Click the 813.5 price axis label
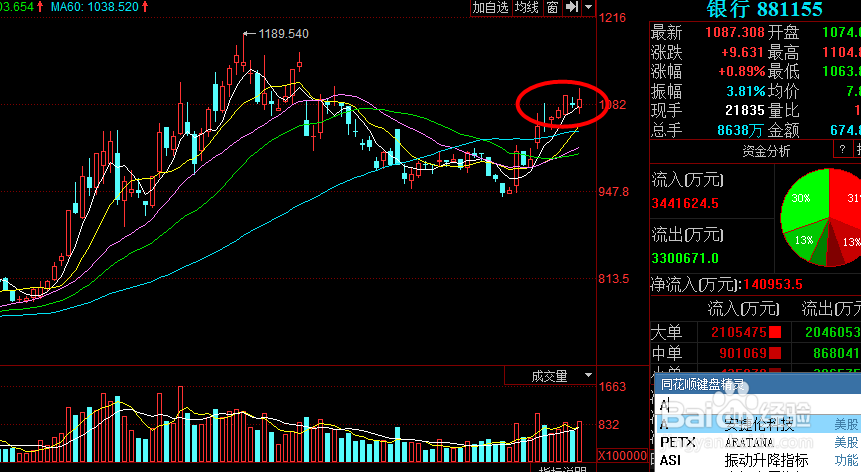Image resolution: width=861 pixels, height=472 pixels. tap(614, 279)
